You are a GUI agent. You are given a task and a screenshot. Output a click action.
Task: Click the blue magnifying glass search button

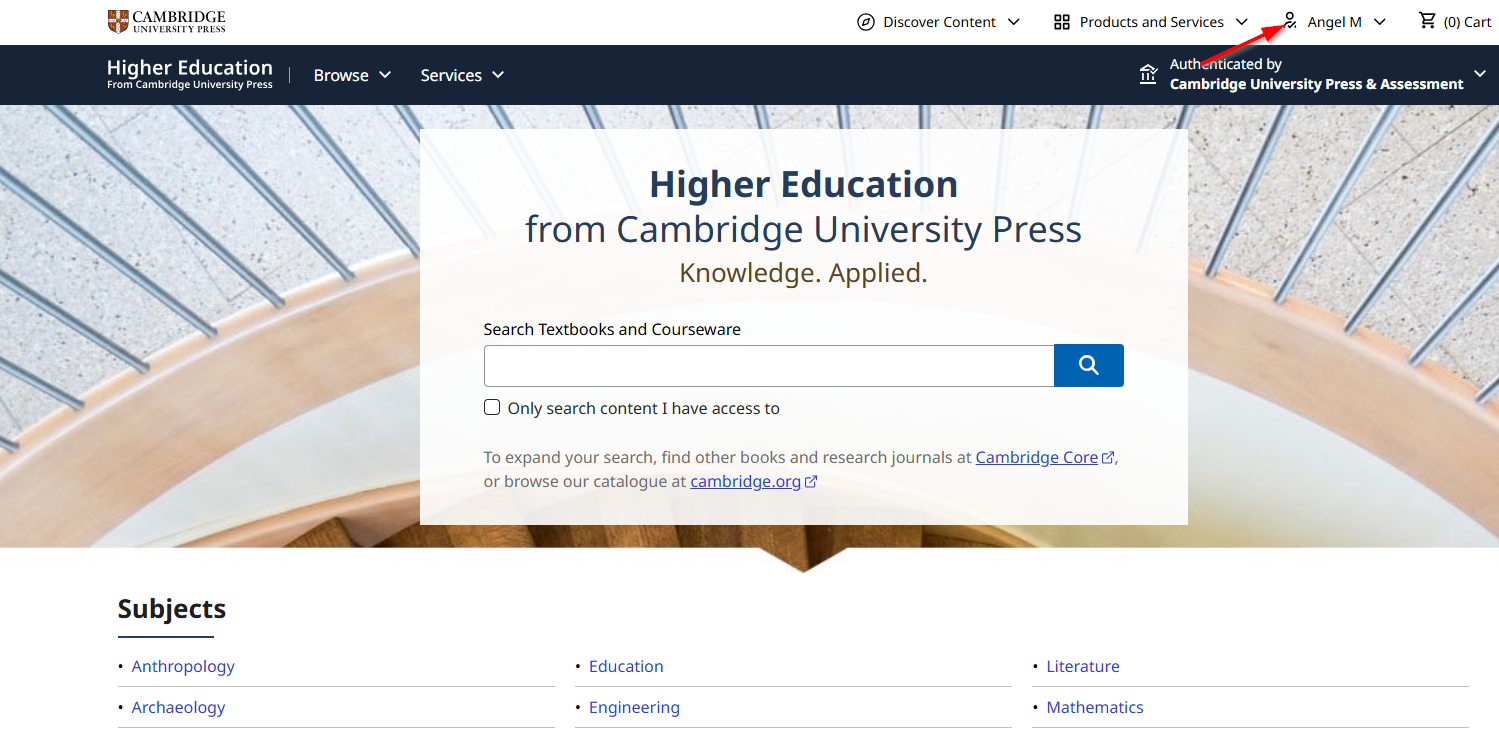click(x=1089, y=365)
